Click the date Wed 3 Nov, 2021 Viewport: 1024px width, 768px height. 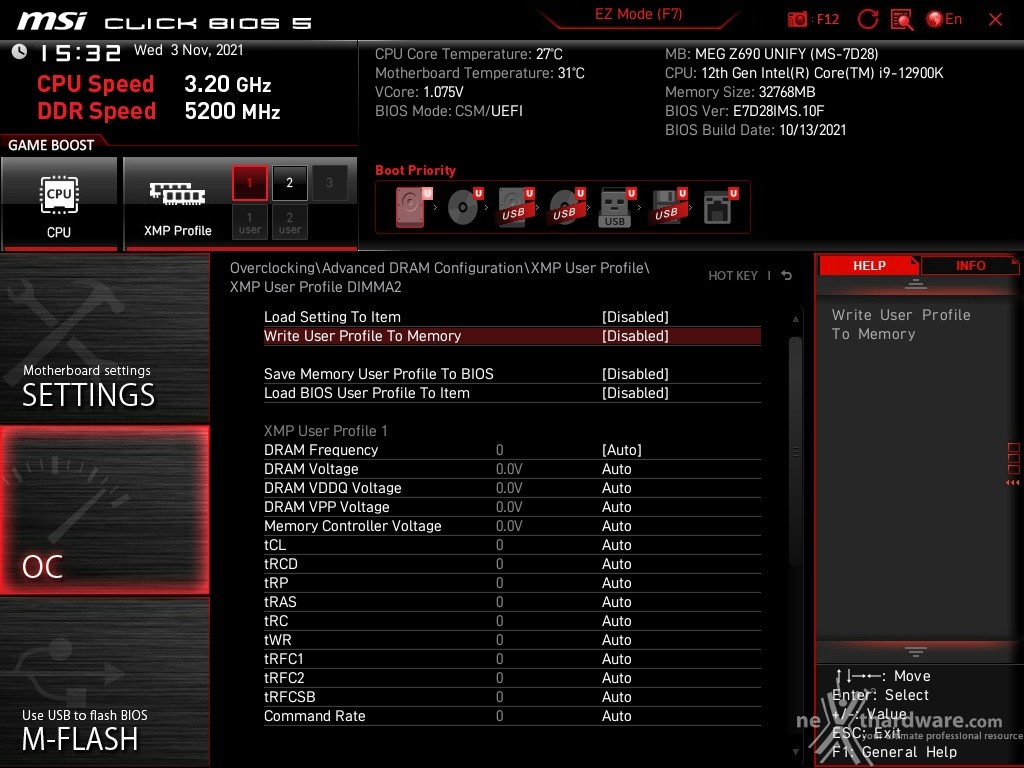click(189, 50)
